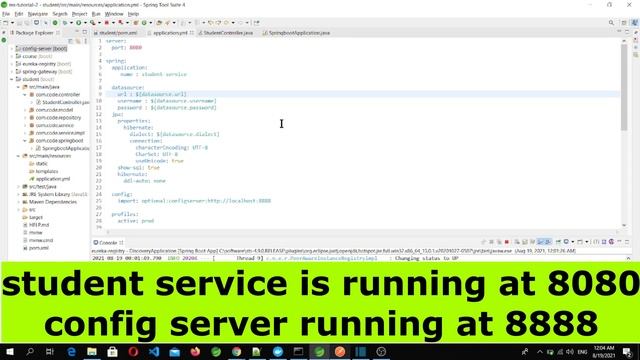Select mvnw.cmd file

(38, 240)
